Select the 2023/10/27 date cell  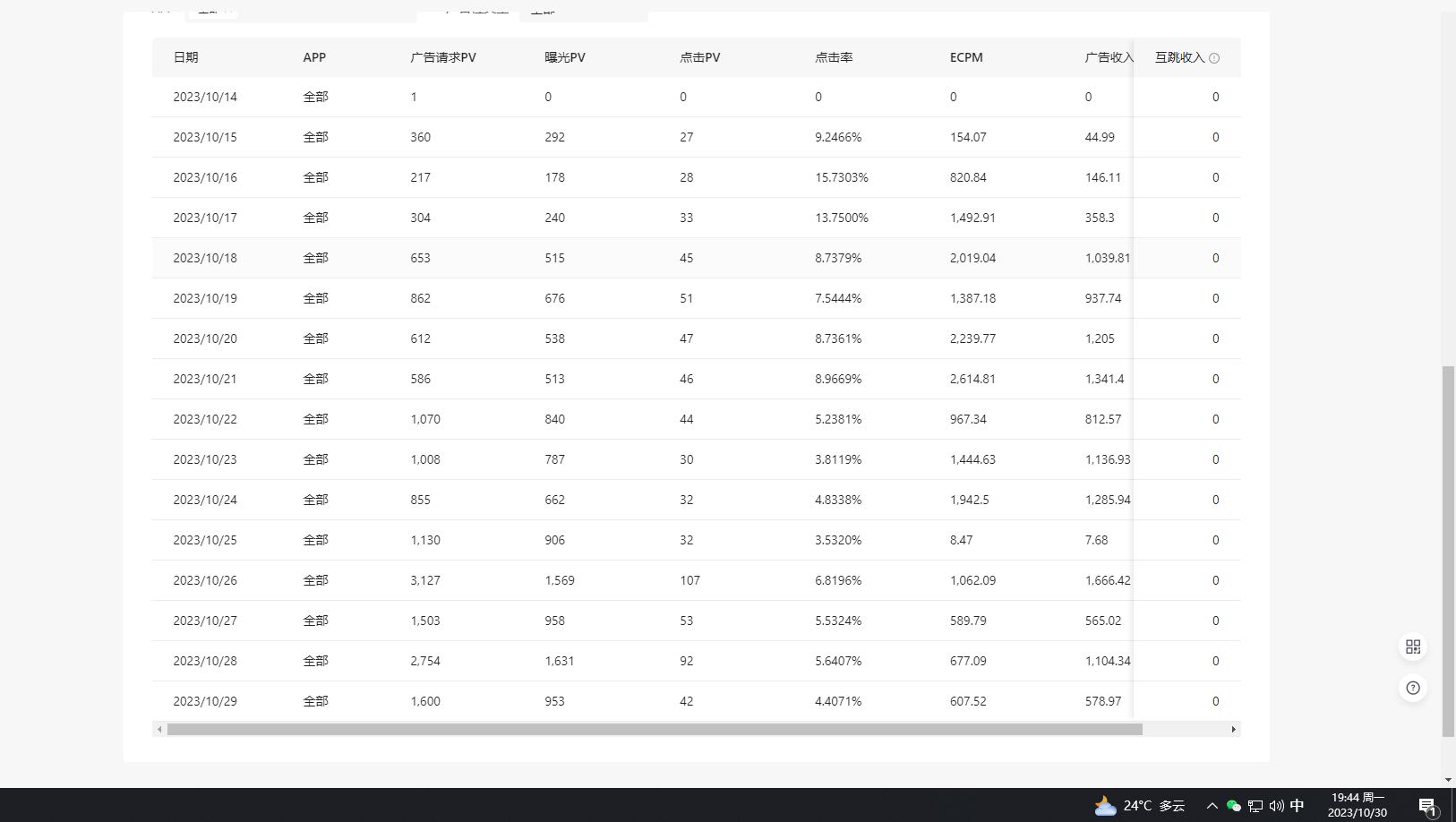(x=205, y=621)
